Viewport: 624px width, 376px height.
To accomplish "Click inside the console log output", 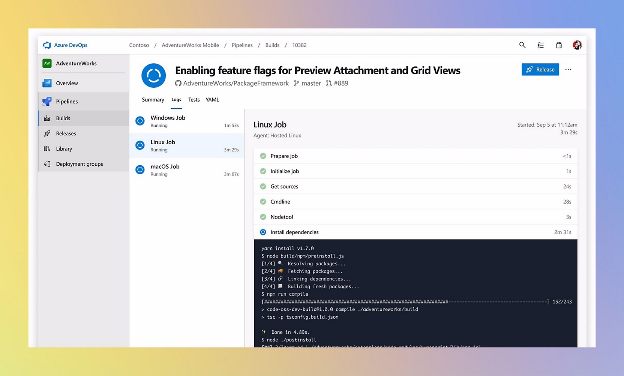I will 415,293.
